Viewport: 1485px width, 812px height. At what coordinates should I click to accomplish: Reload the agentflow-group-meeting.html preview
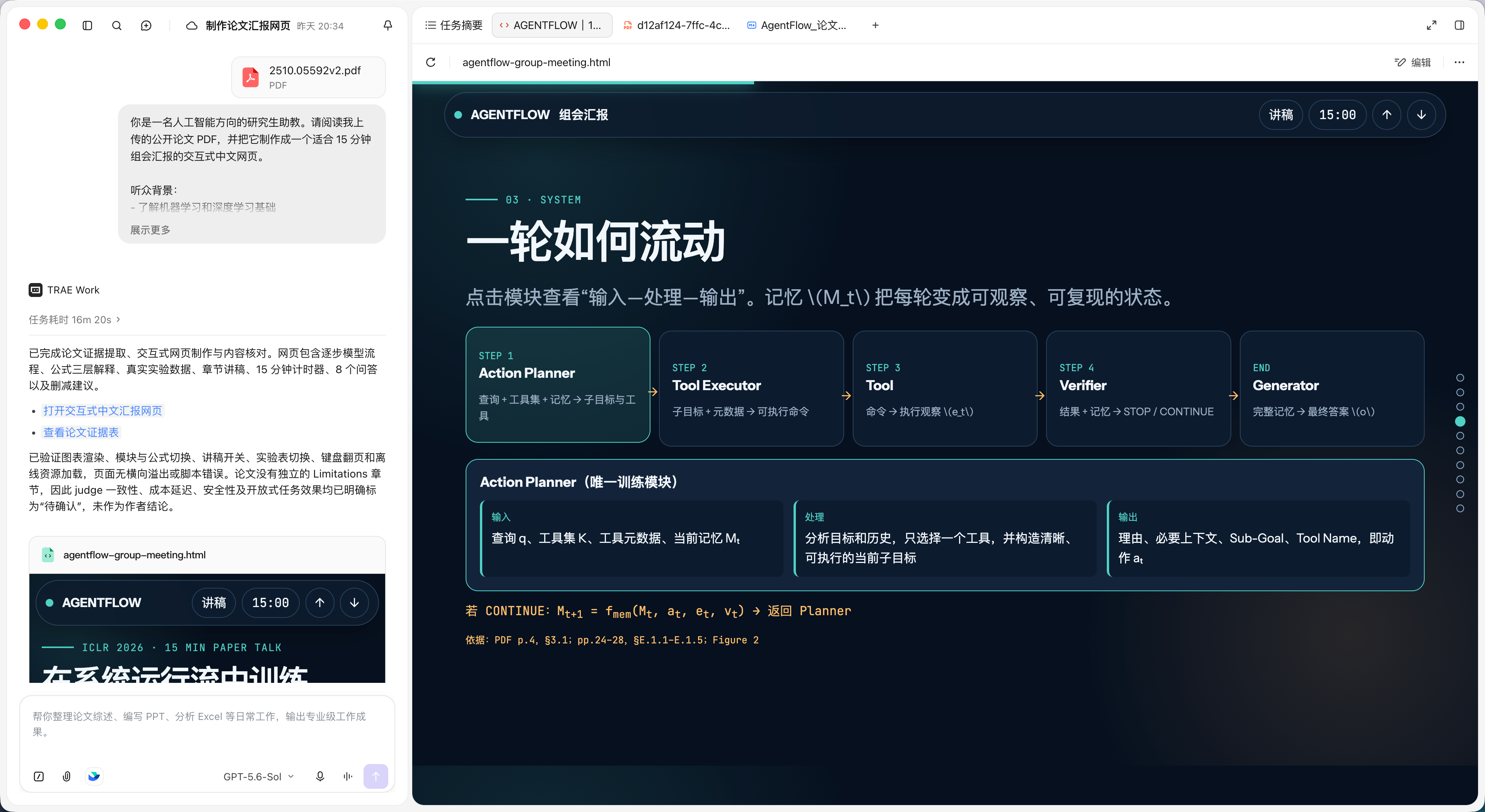click(431, 62)
